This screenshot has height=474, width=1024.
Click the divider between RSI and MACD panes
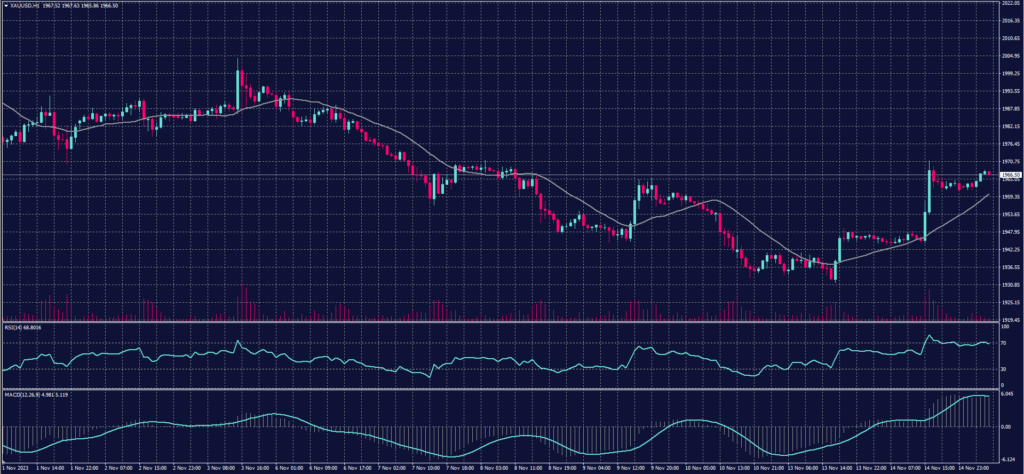[500, 388]
